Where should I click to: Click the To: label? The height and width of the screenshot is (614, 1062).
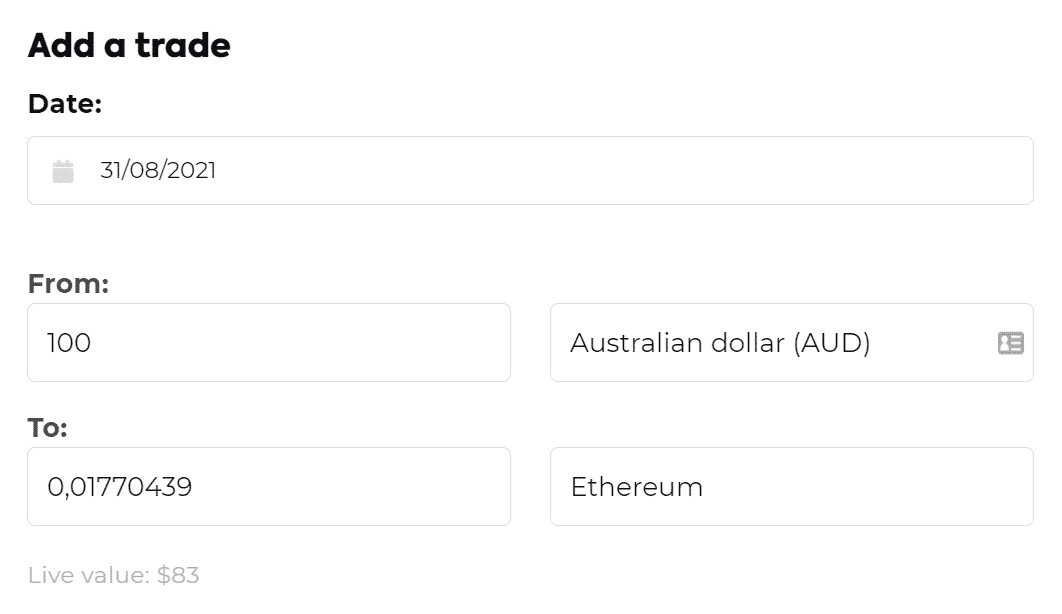(48, 428)
